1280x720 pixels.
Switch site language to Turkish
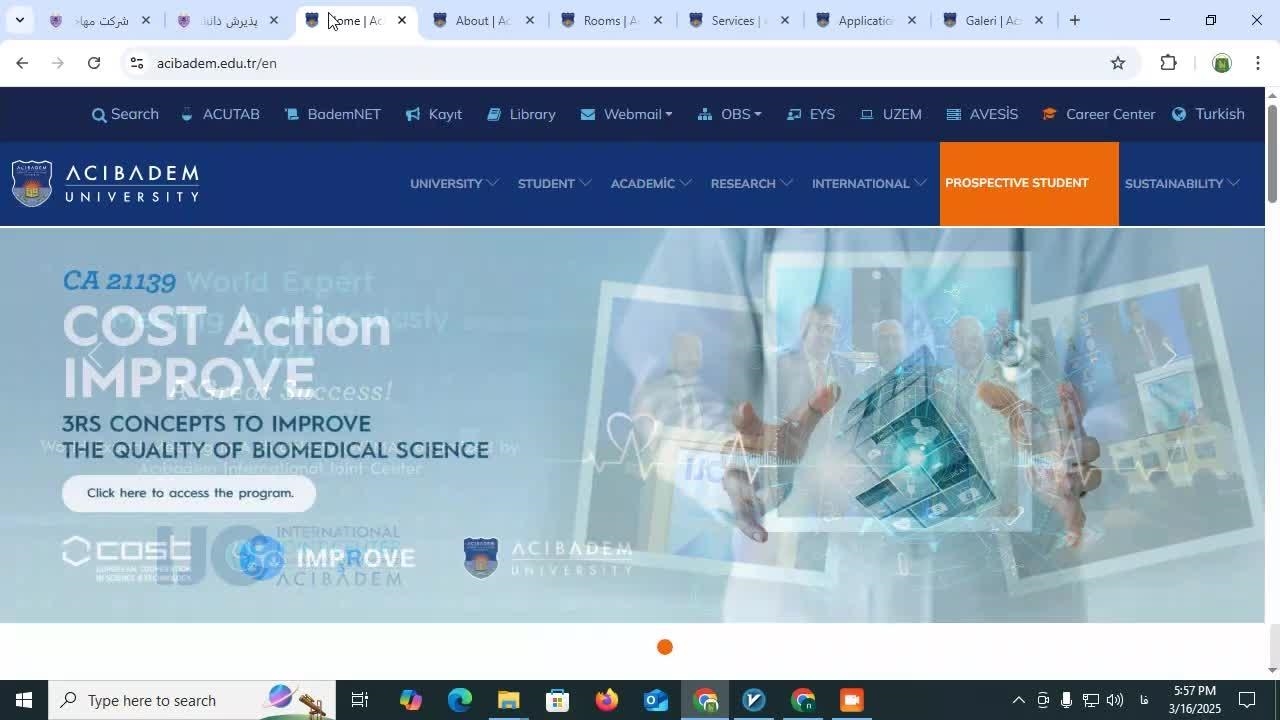(x=1208, y=114)
